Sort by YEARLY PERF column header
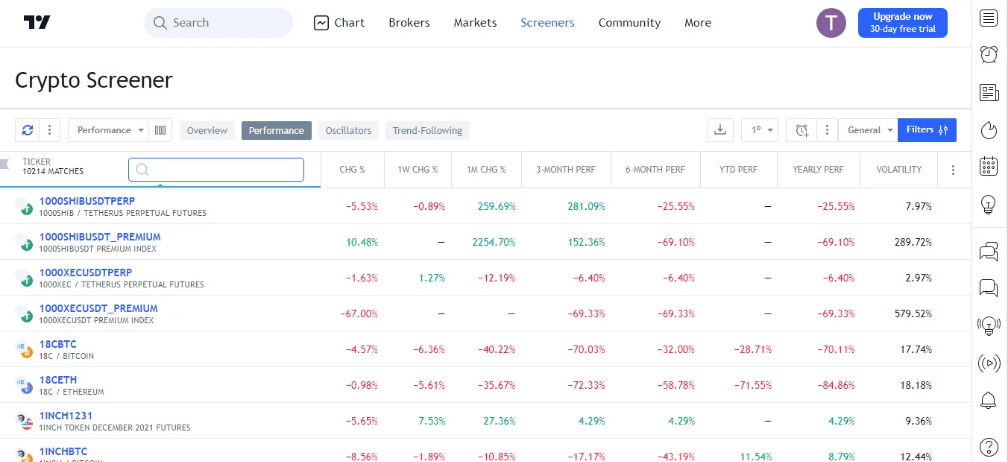Image resolution: width=1007 pixels, height=462 pixels. click(818, 170)
